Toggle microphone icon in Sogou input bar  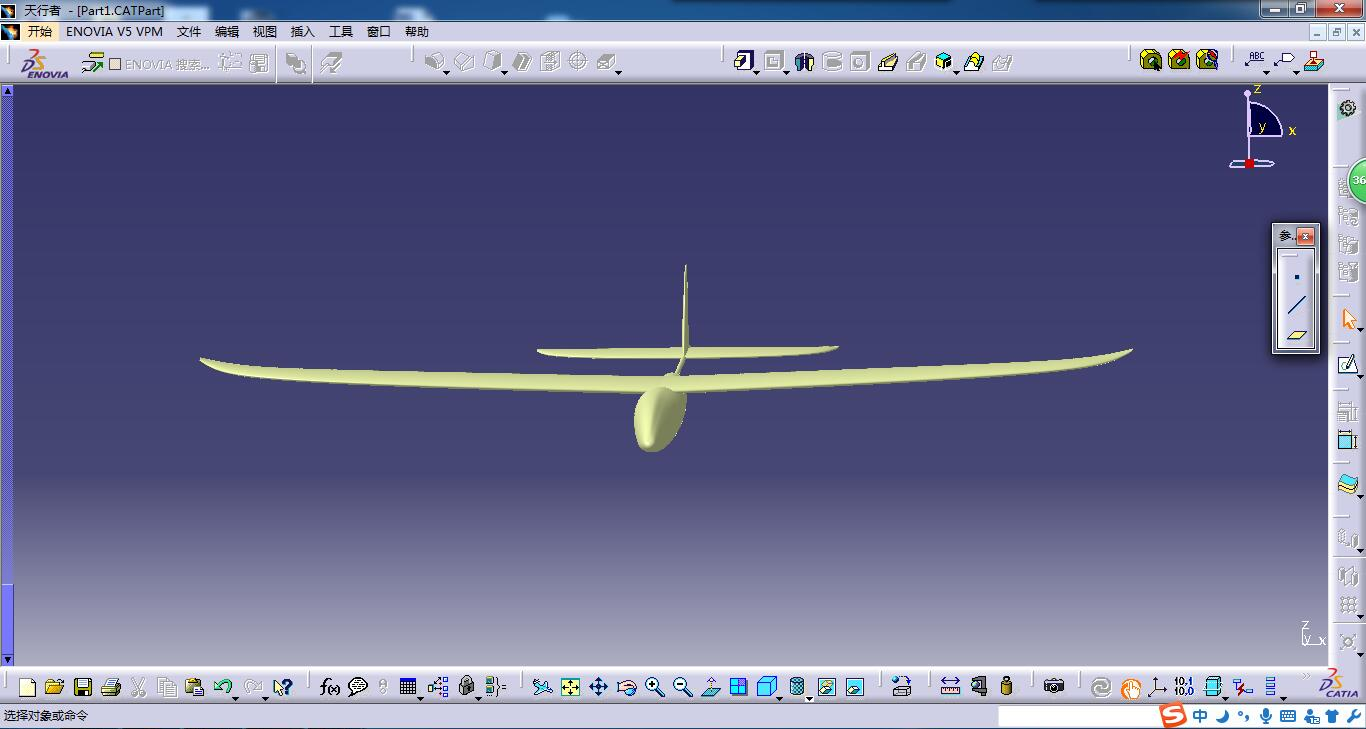tap(1266, 716)
